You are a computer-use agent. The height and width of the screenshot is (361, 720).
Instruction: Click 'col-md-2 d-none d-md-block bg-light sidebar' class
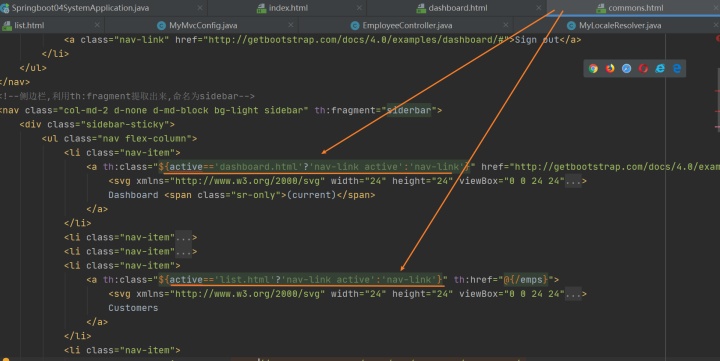coord(183,110)
